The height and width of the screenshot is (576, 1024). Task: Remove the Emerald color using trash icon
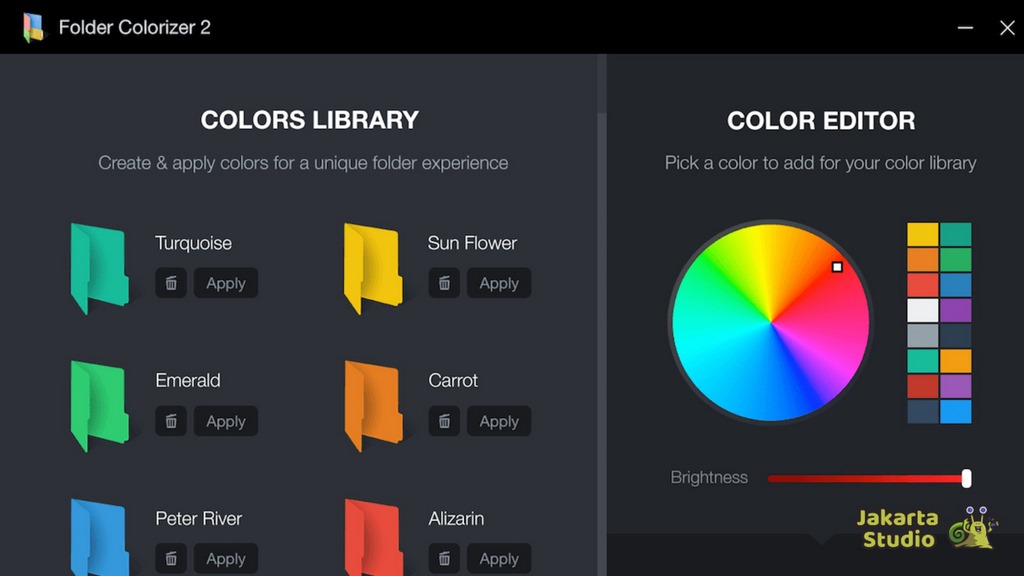pos(171,421)
